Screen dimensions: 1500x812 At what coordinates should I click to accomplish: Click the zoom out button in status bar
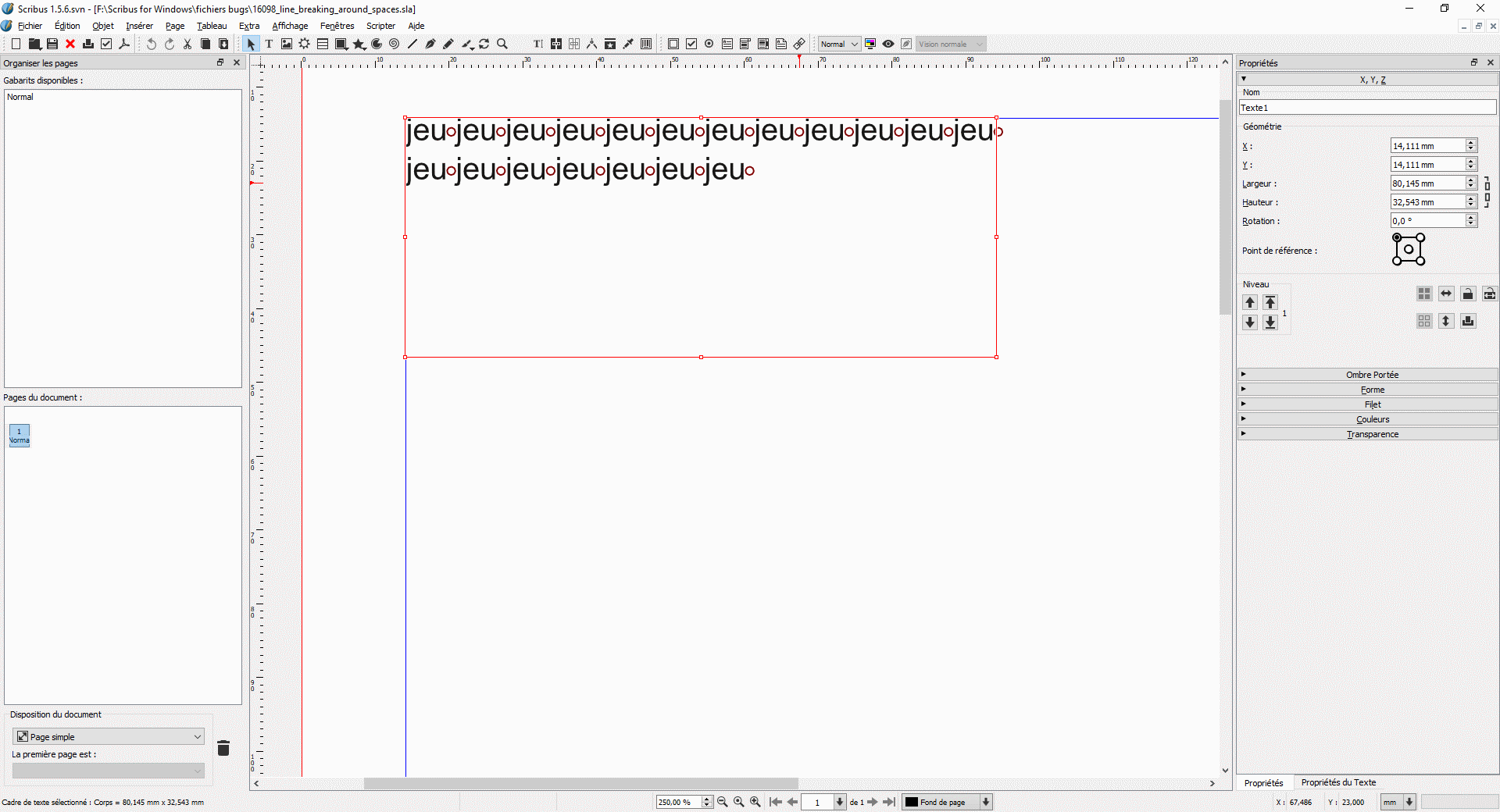click(x=723, y=802)
